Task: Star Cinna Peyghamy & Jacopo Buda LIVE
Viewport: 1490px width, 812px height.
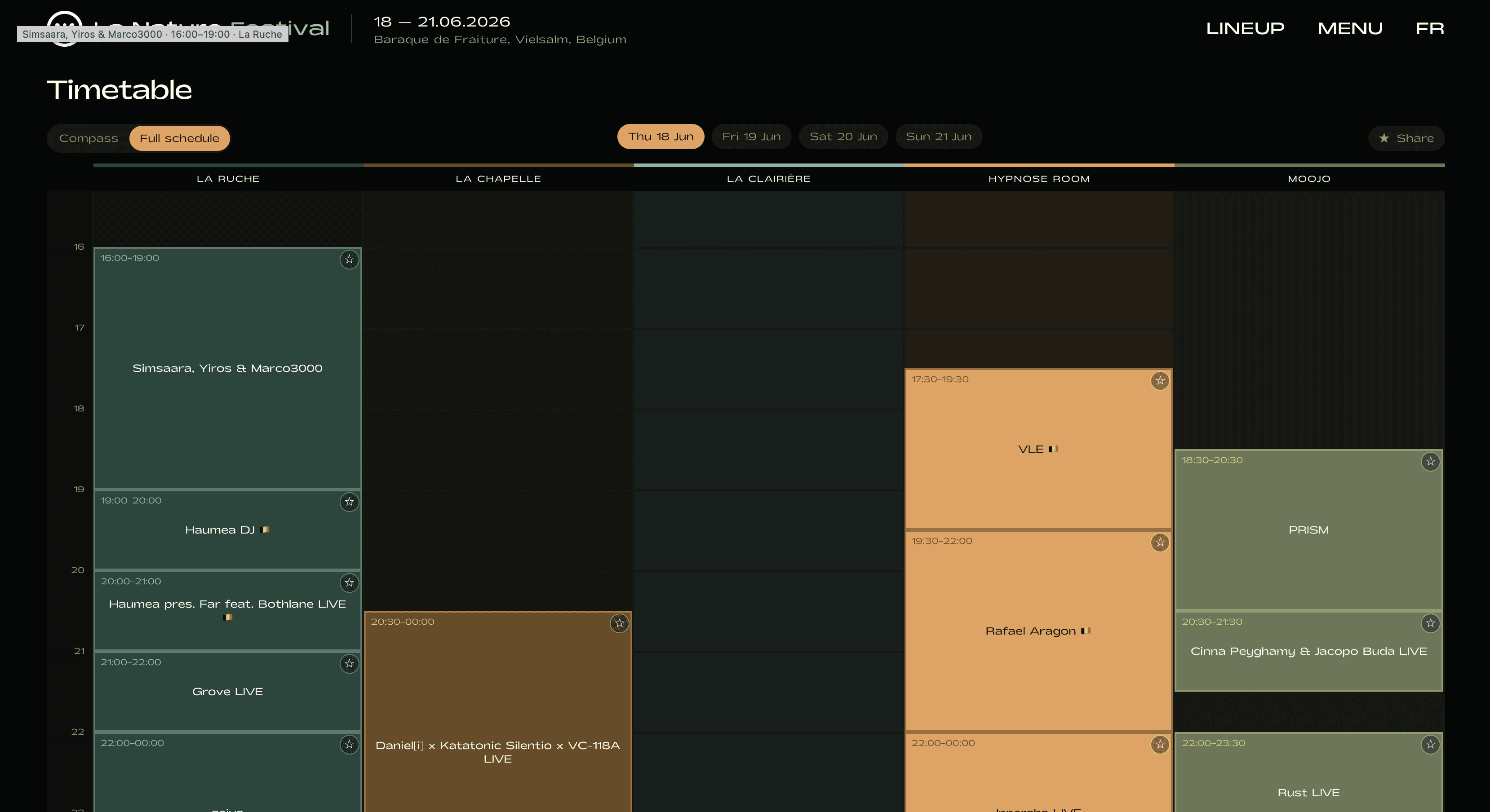Action: (x=1430, y=623)
